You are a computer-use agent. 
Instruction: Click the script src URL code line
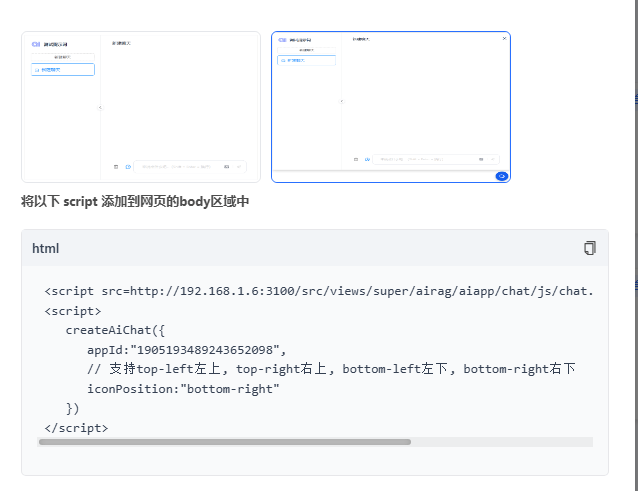point(319,291)
